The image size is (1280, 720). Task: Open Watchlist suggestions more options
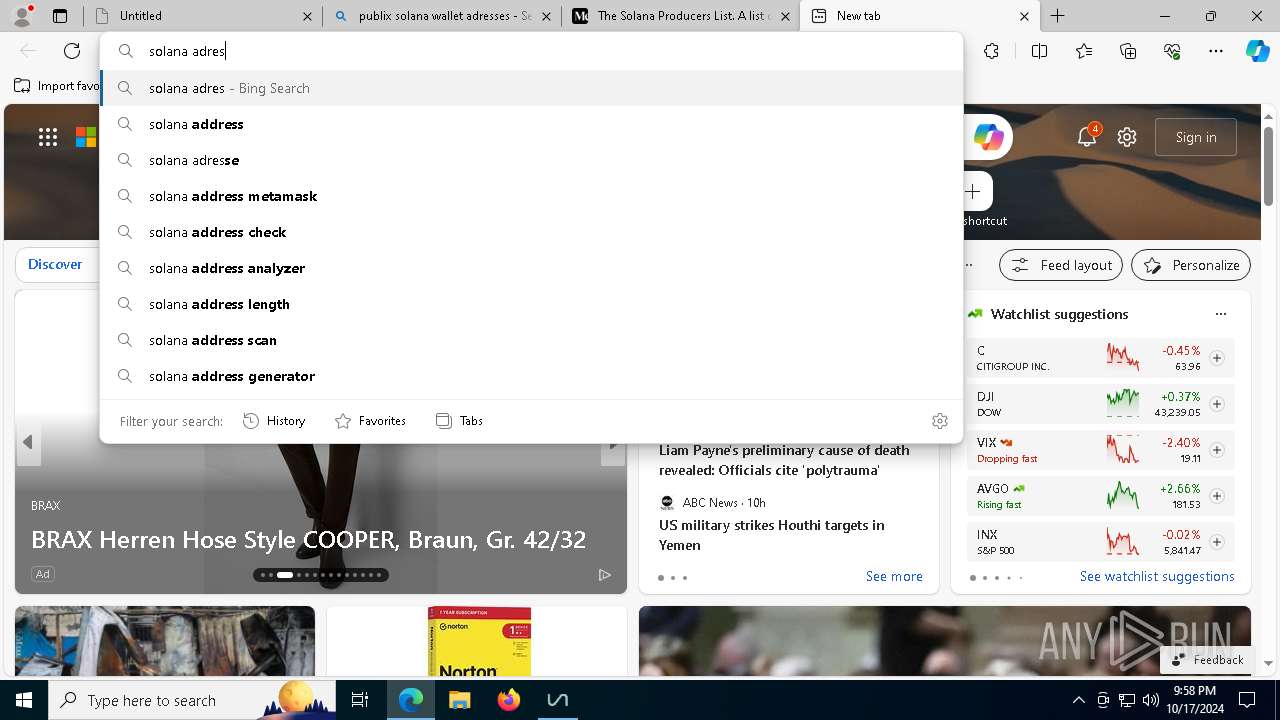pyautogui.click(x=1220, y=314)
